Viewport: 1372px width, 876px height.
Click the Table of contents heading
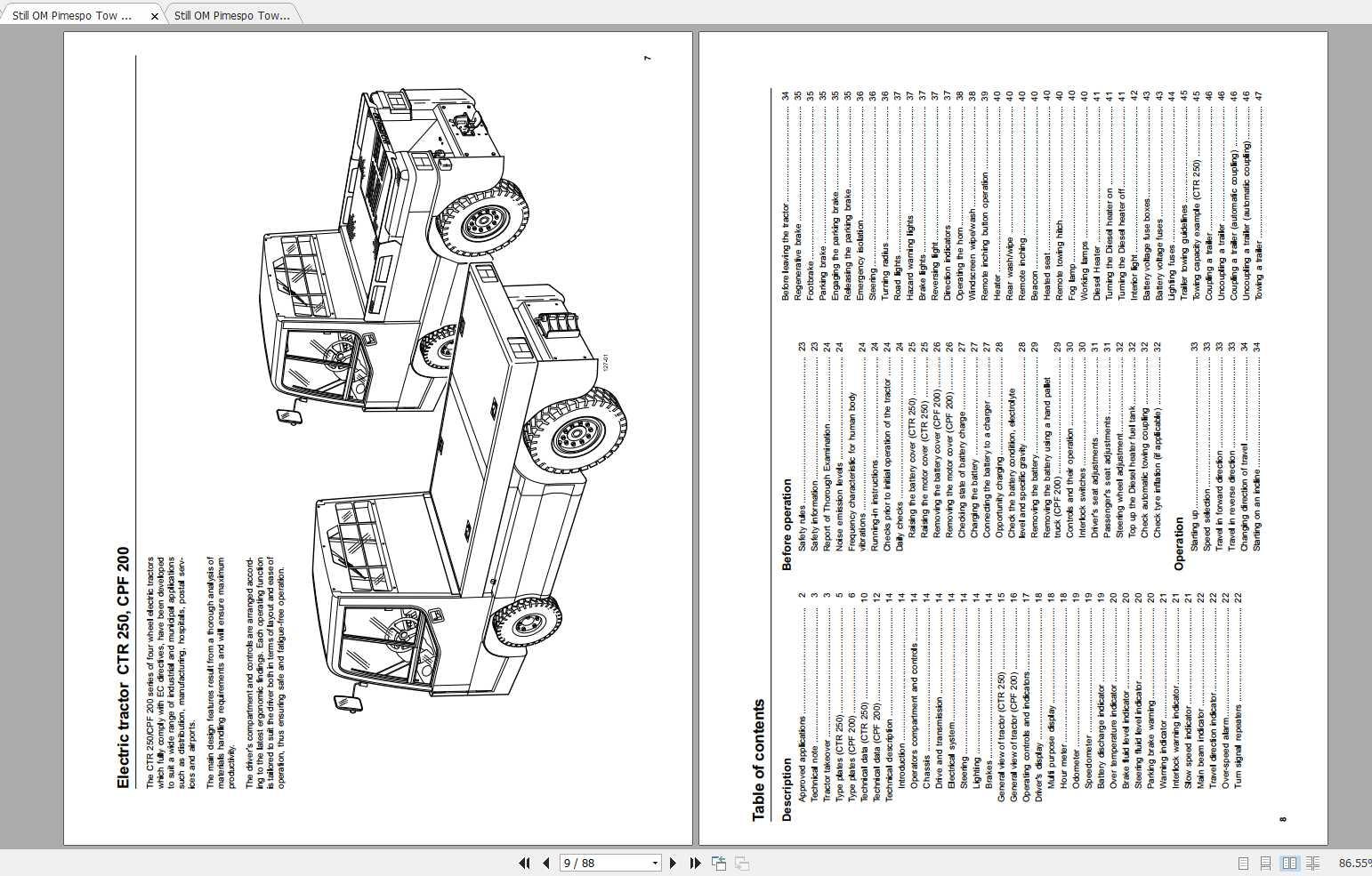[758, 759]
